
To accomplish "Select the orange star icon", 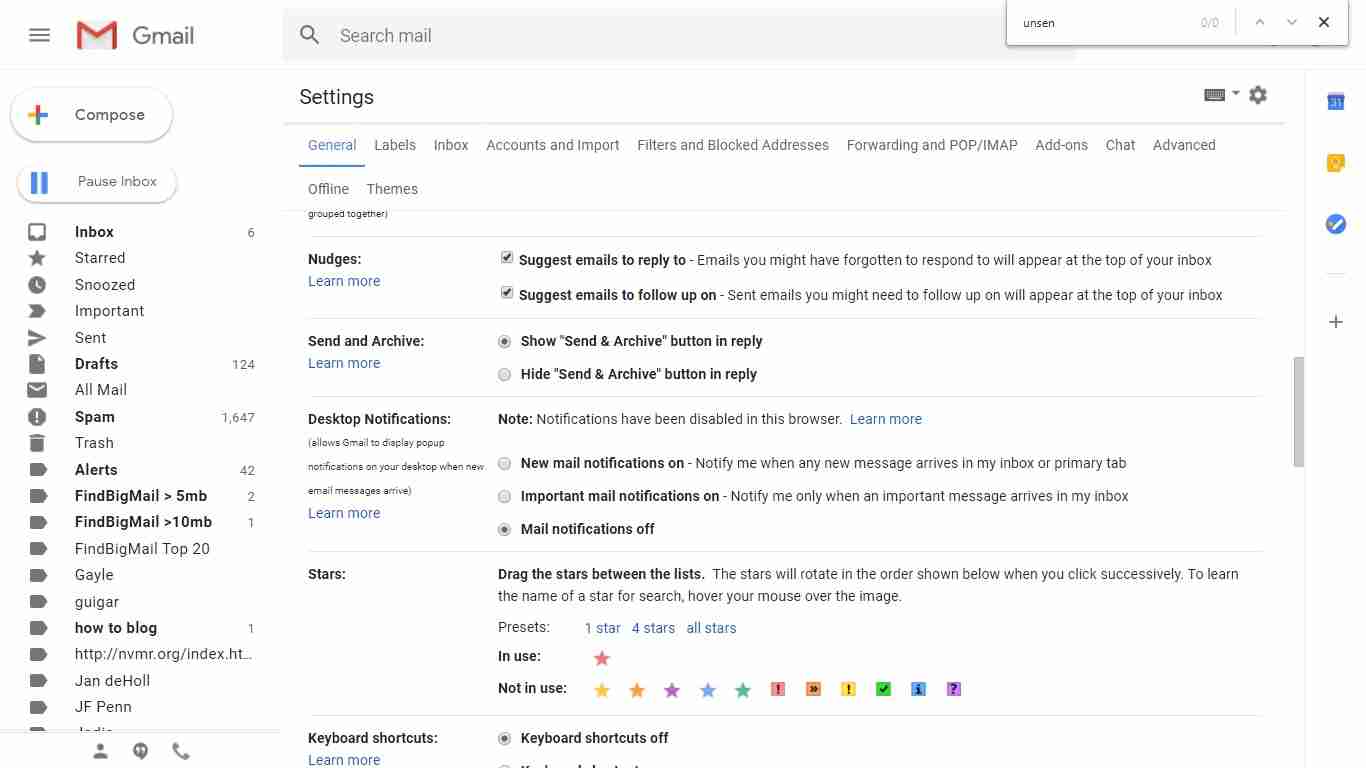I will coord(637,690).
